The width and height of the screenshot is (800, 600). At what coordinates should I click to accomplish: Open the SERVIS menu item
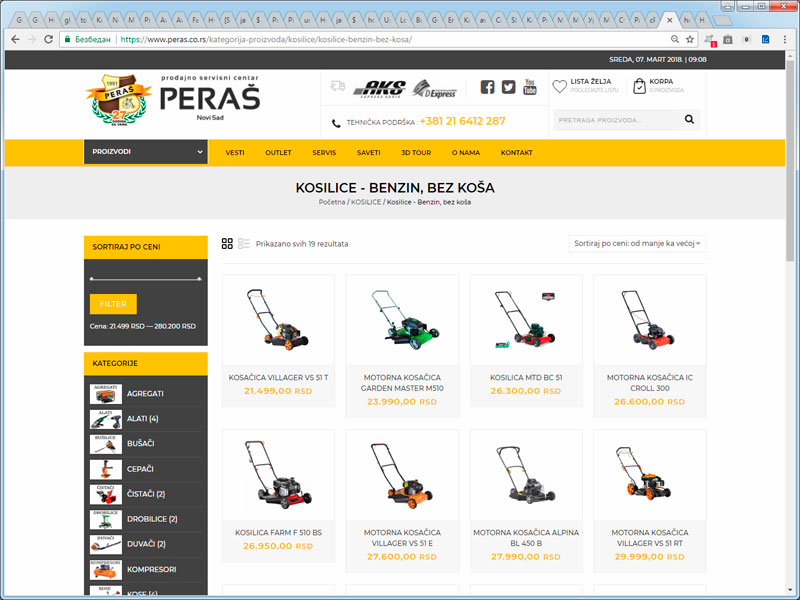click(x=324, y=153)
